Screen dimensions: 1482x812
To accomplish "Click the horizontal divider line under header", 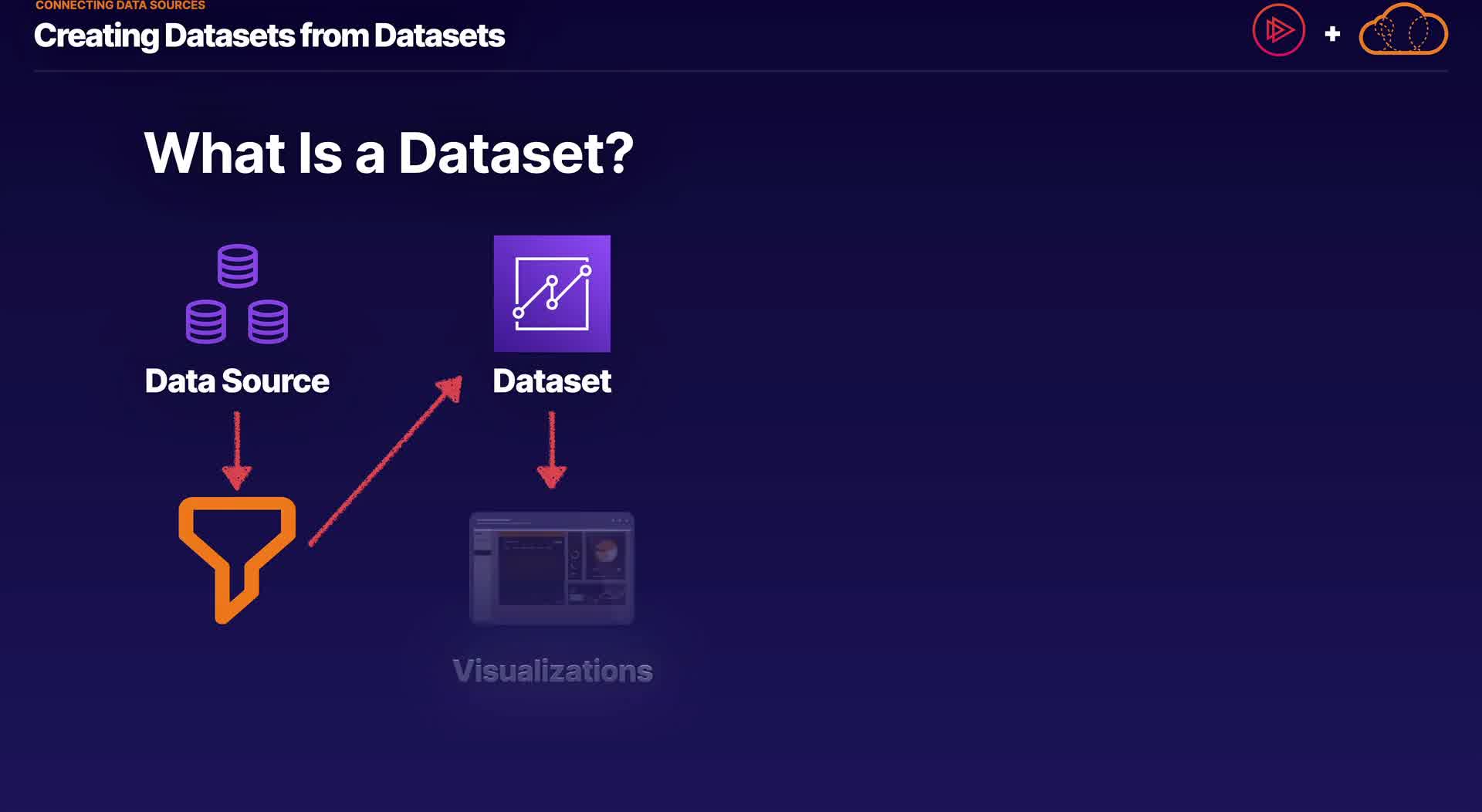I will pos(741,71).
